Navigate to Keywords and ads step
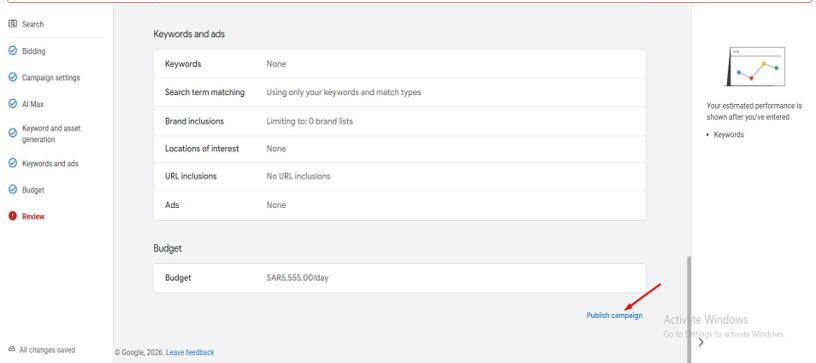 pyautogui.click(x=50, y=163)
